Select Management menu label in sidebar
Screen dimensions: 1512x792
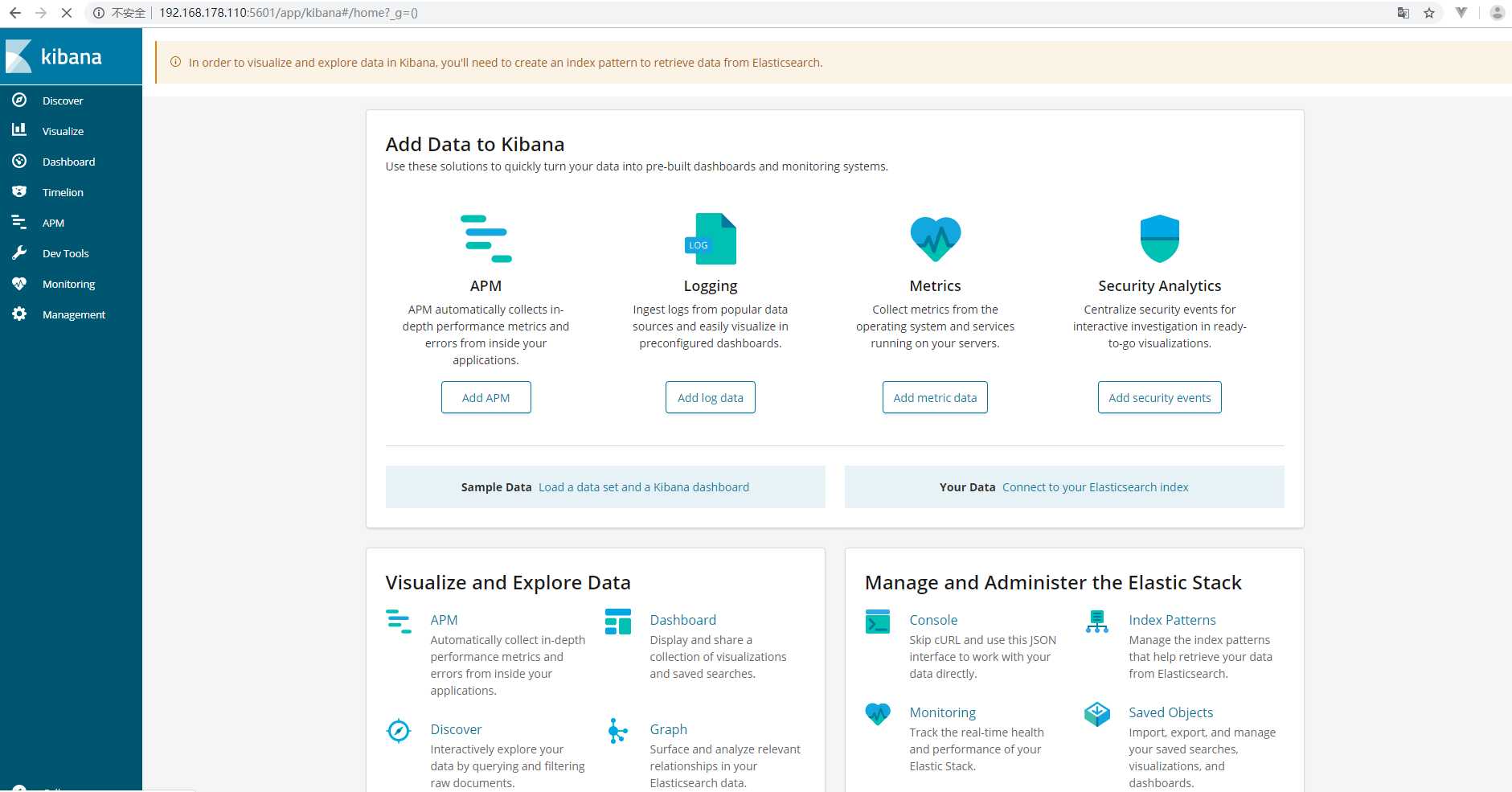pos(74,314)
